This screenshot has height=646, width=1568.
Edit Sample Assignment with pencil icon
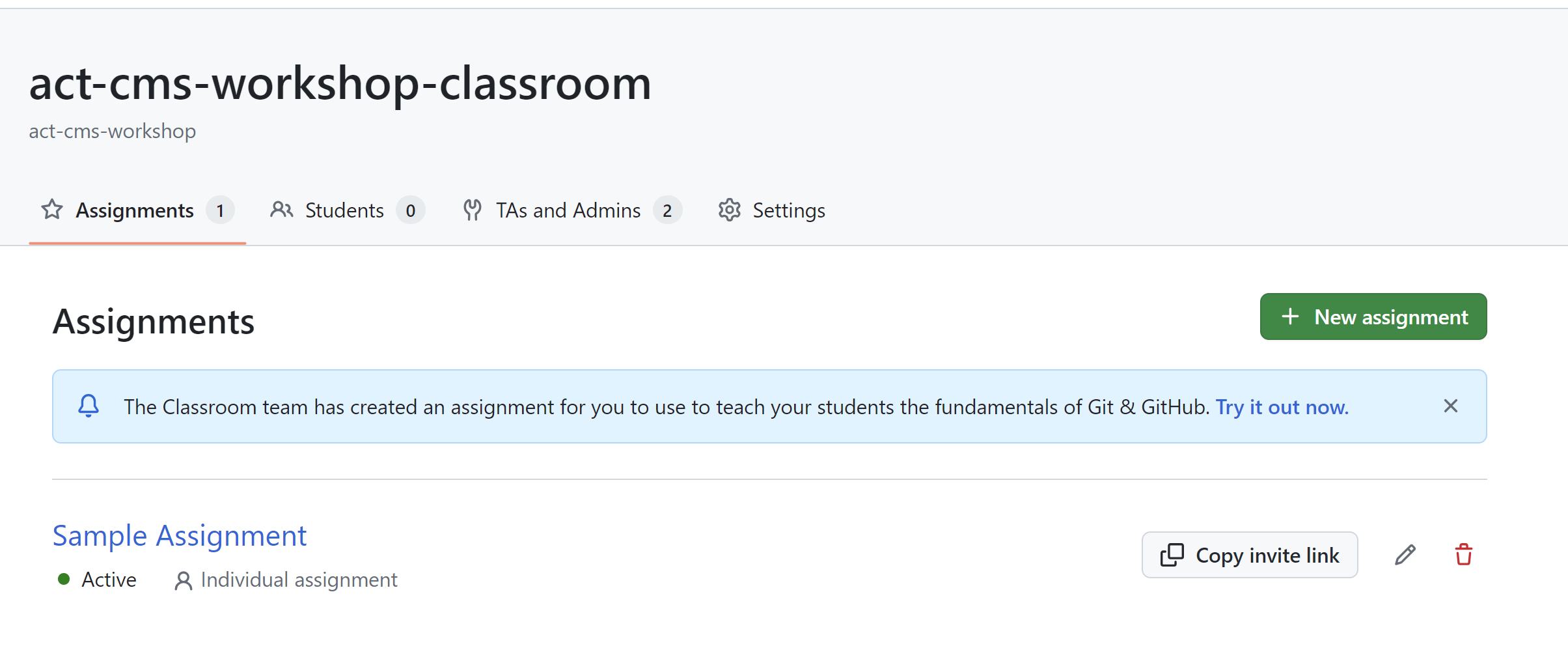pos(1405,555)
